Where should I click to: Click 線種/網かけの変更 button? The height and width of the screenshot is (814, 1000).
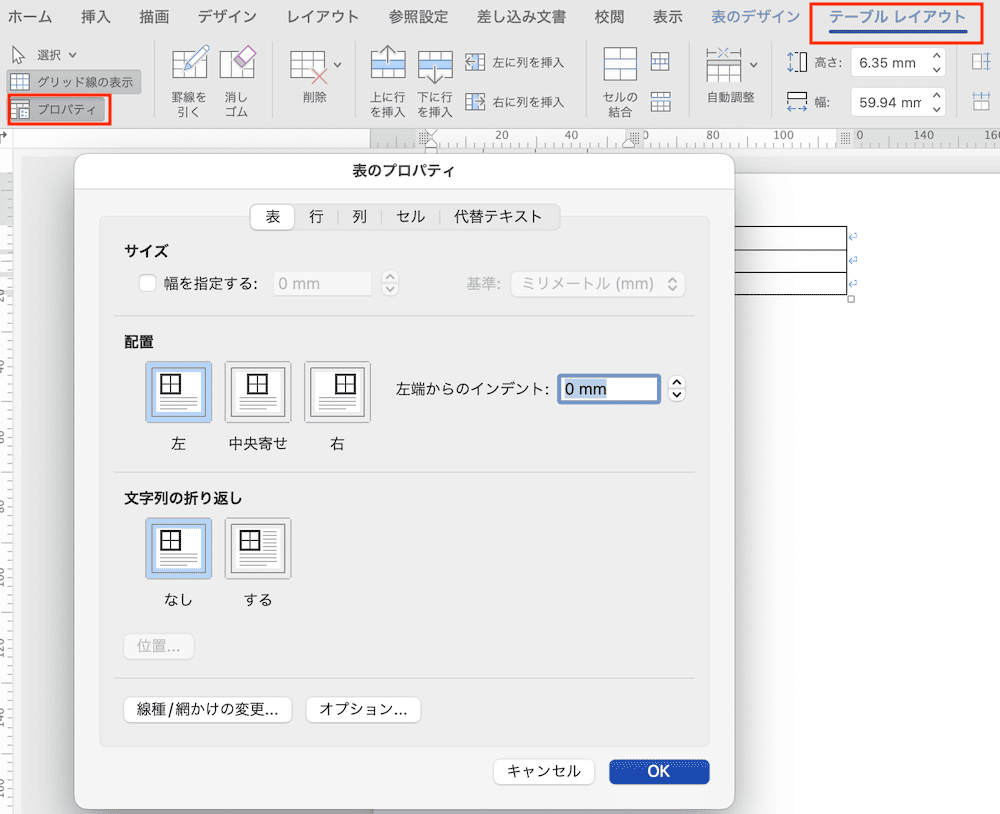point(208,709)
